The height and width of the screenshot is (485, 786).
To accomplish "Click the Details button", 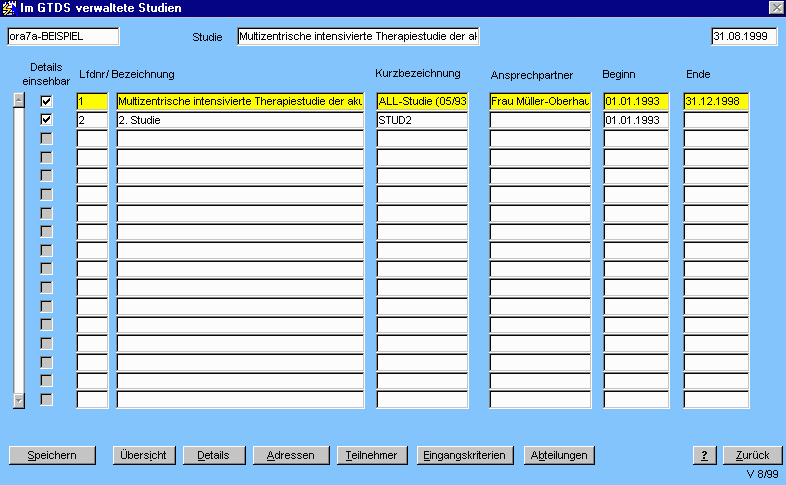I will (x=213, y=455).
